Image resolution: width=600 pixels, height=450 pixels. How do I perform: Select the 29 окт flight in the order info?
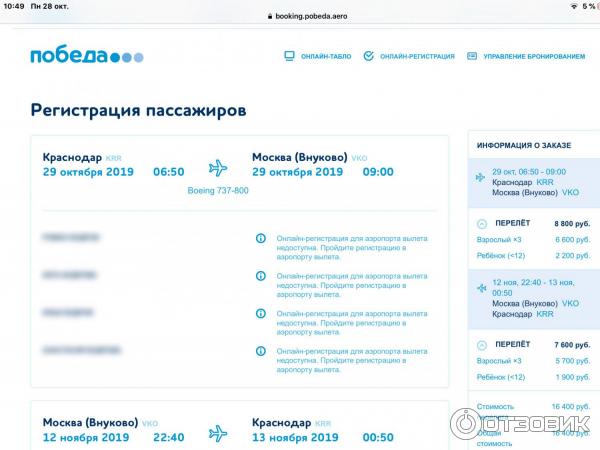click(x=535, y=182)
